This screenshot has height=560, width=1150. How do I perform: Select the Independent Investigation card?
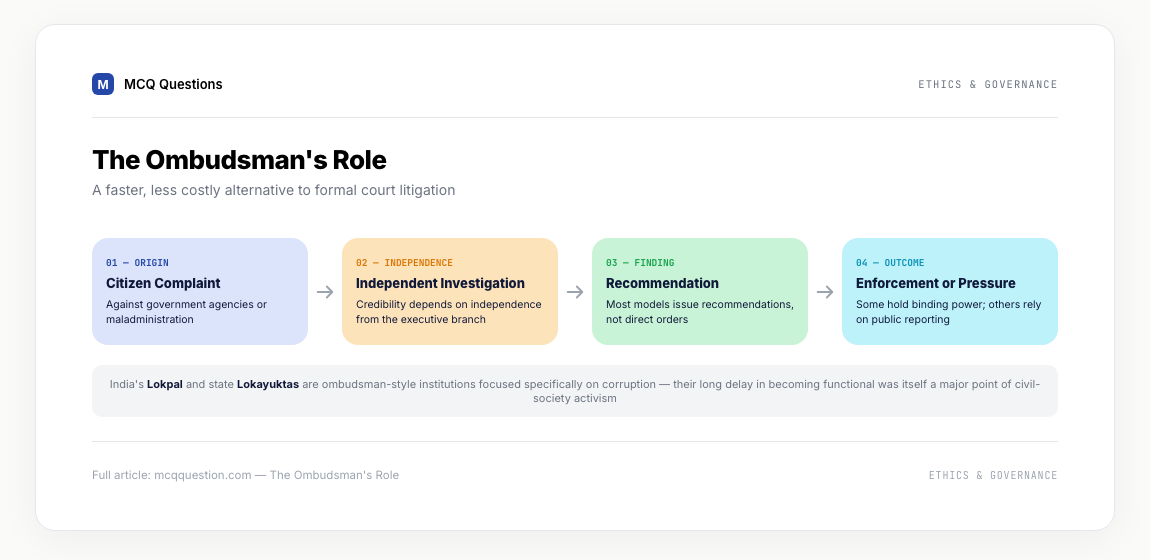(450, 291)
